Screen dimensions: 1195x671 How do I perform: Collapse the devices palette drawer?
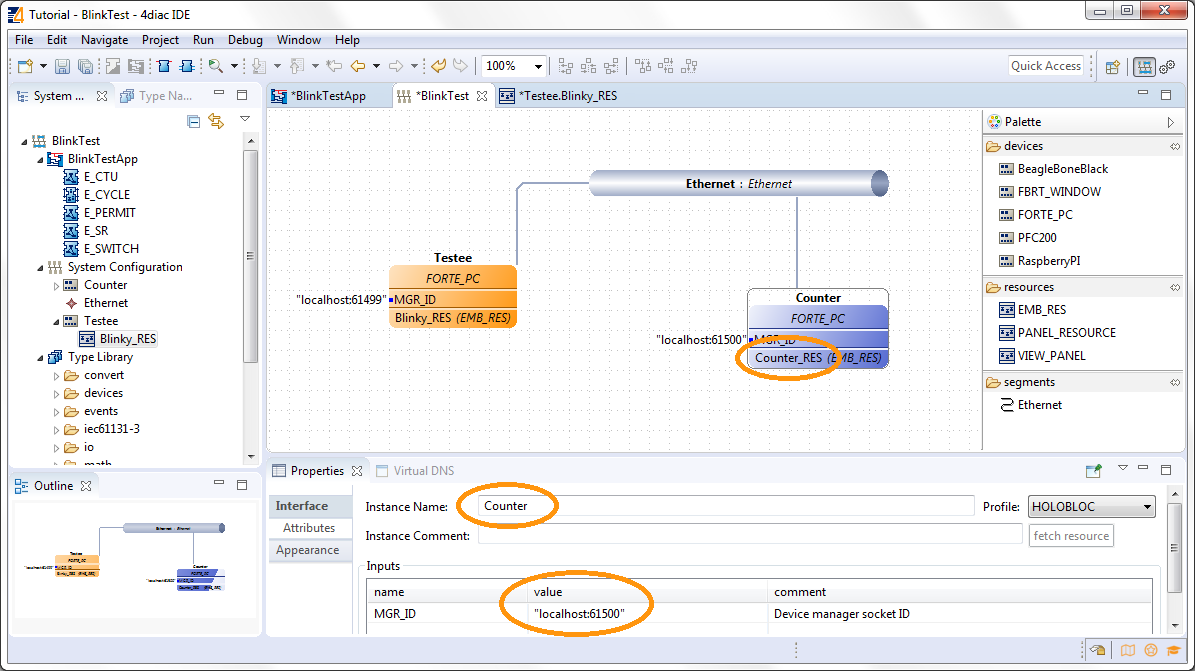(x=1175, y=146)
